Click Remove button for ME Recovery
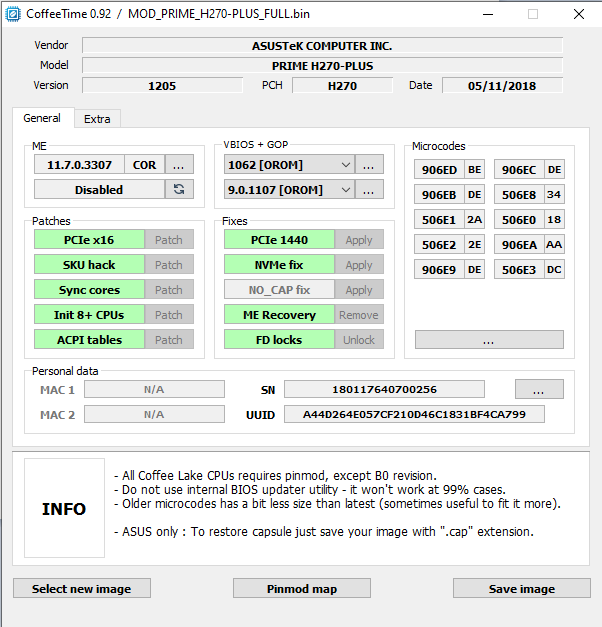602x627 pixels. pos(359,314)
